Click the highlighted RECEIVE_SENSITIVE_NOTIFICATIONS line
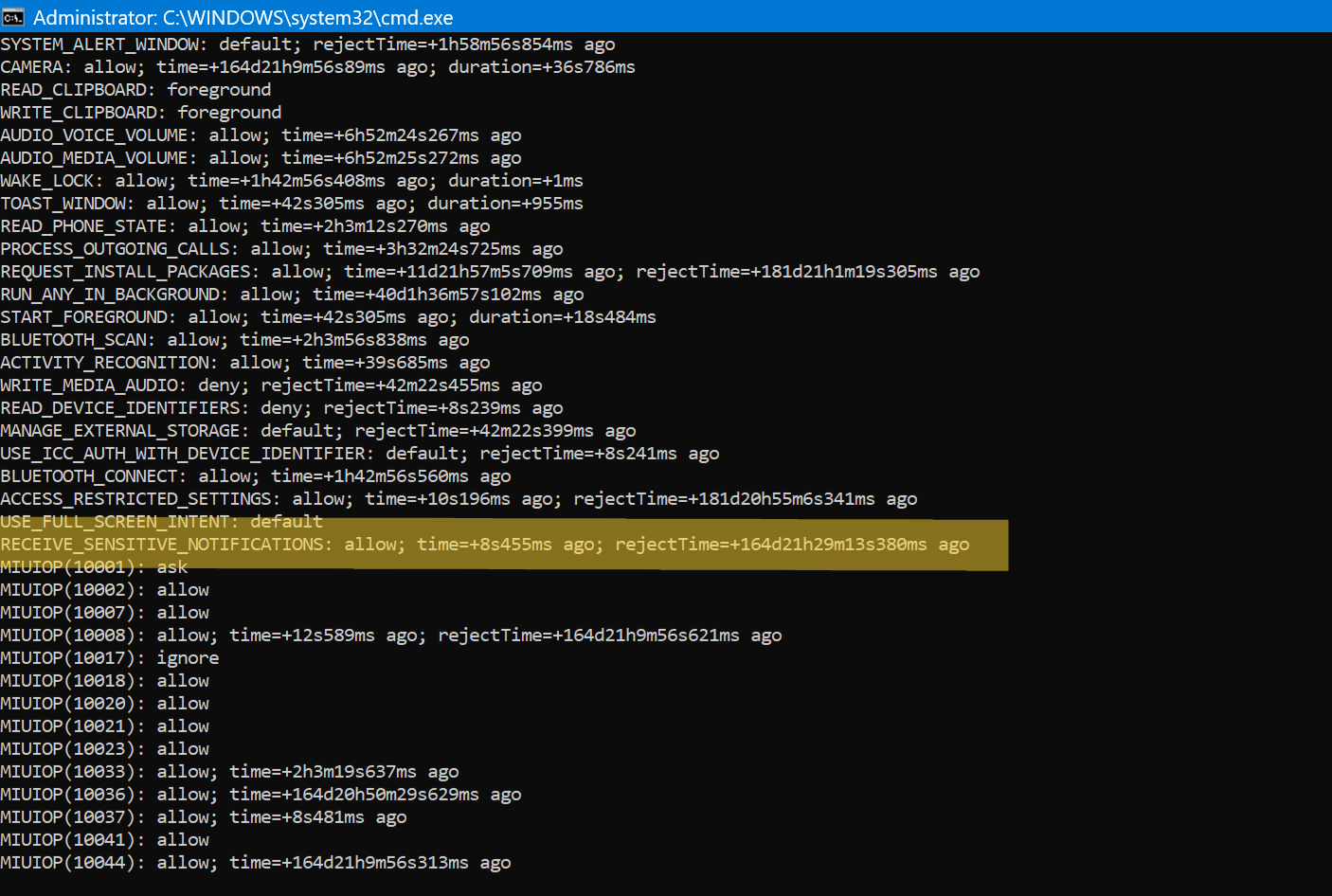1332x896 pixels. [484, 545]
